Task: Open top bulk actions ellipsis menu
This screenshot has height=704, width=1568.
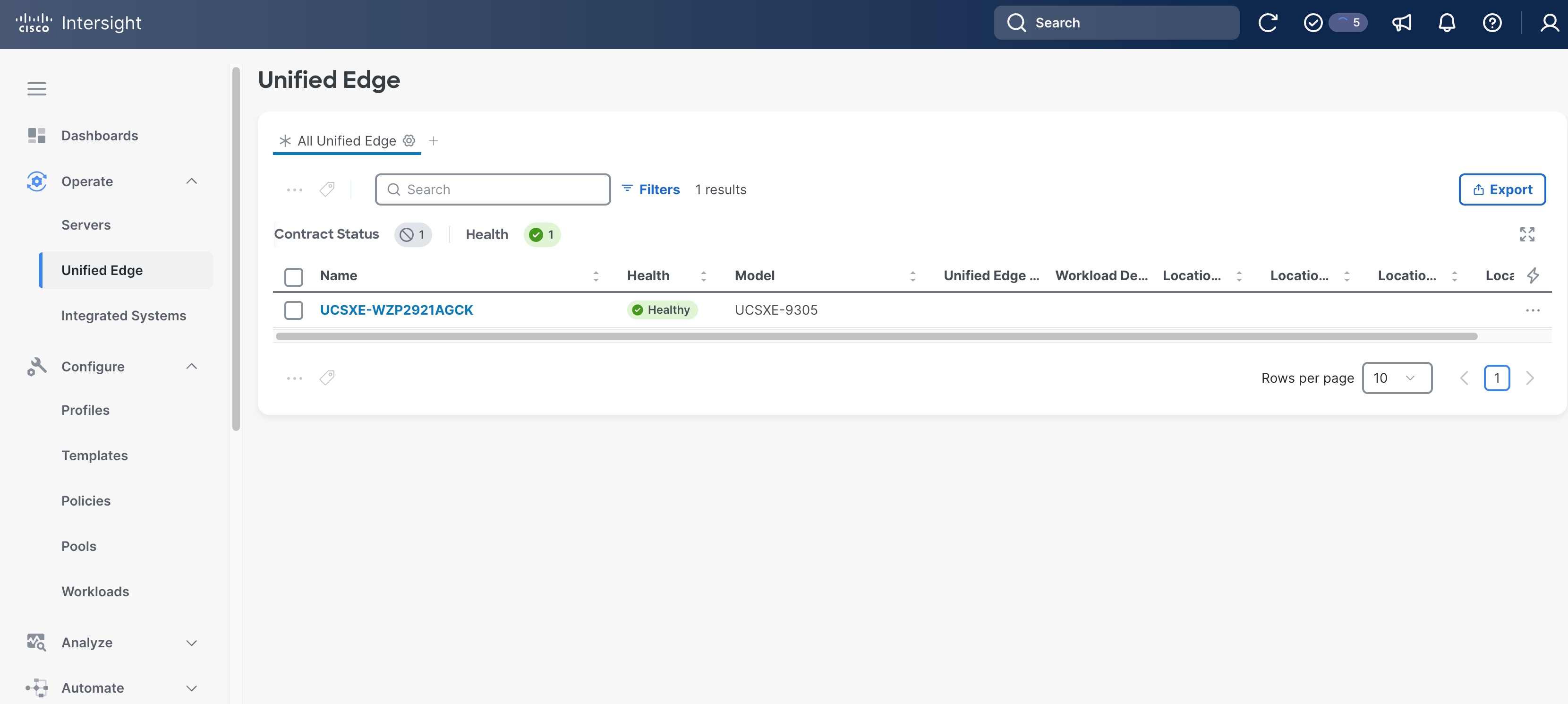Action: (x=295, y=189)
